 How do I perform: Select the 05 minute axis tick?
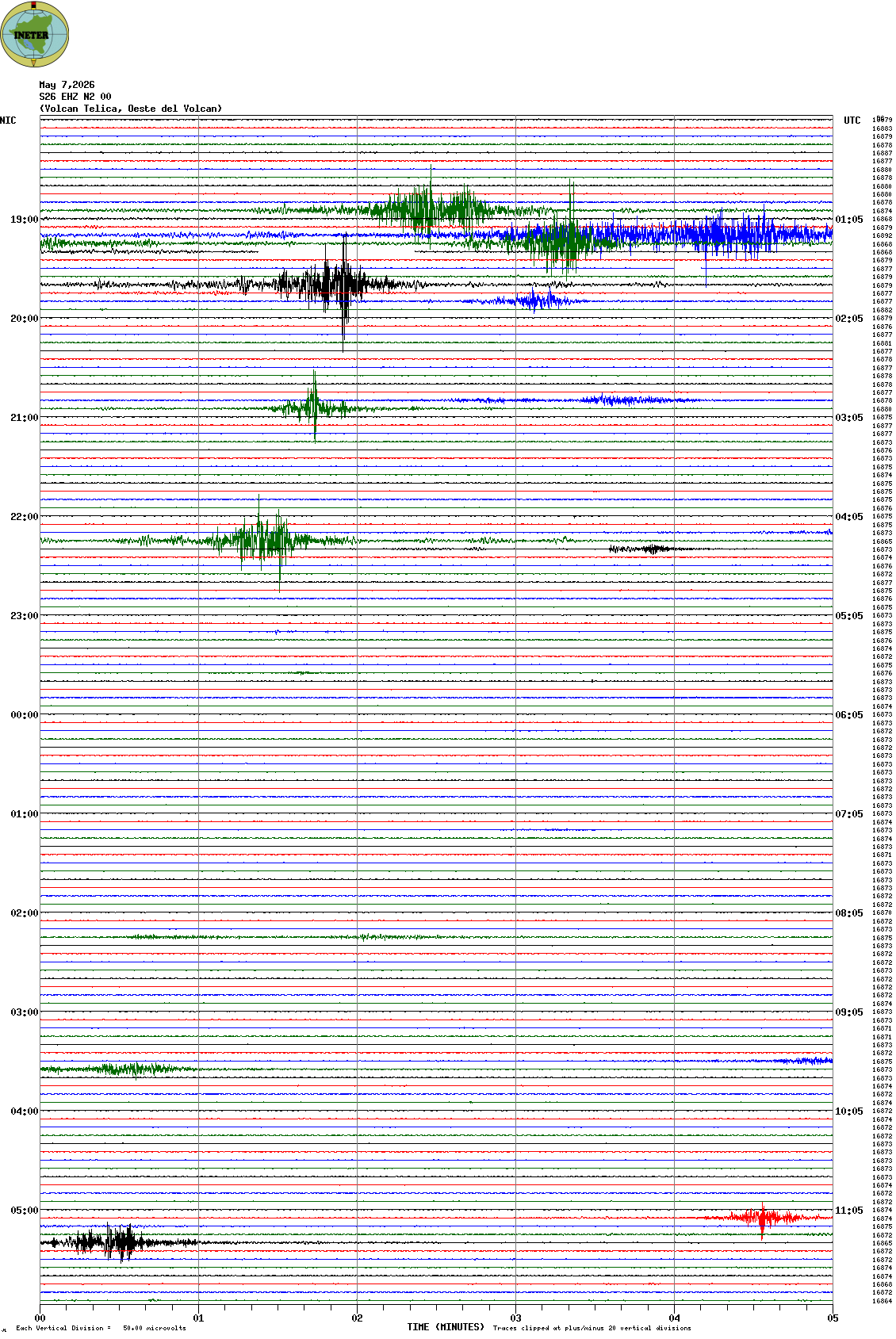(833, 1318)
